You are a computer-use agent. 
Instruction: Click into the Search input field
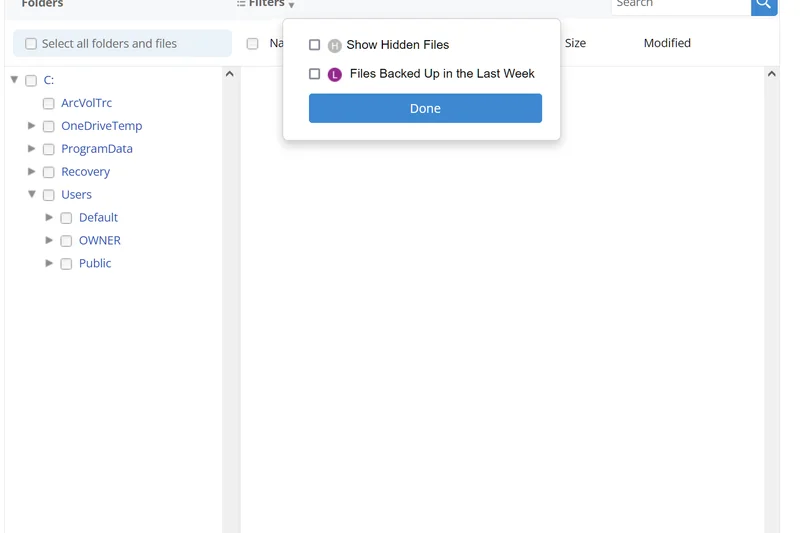680,5
